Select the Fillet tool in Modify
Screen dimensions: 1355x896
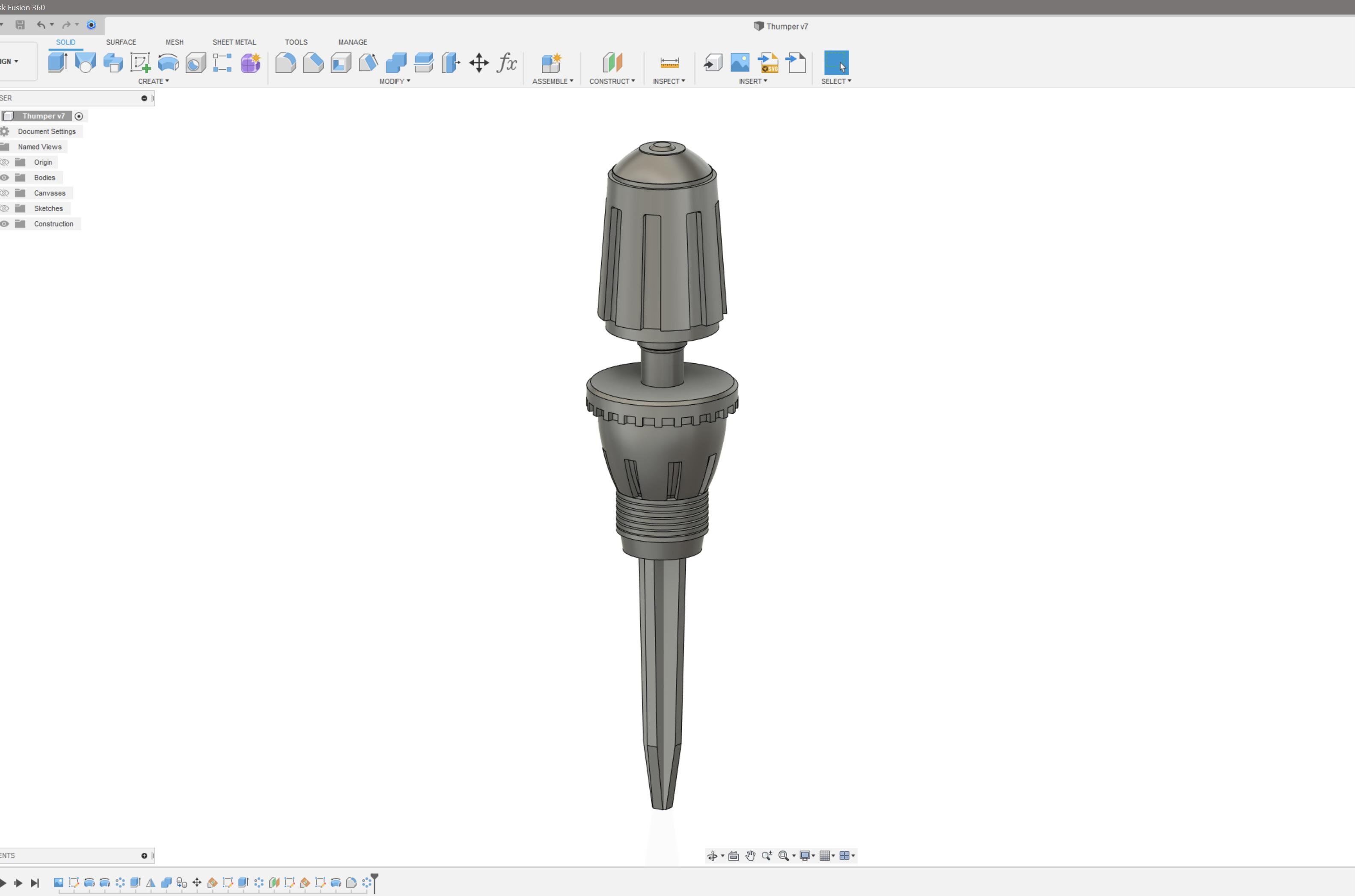[285, 62]
